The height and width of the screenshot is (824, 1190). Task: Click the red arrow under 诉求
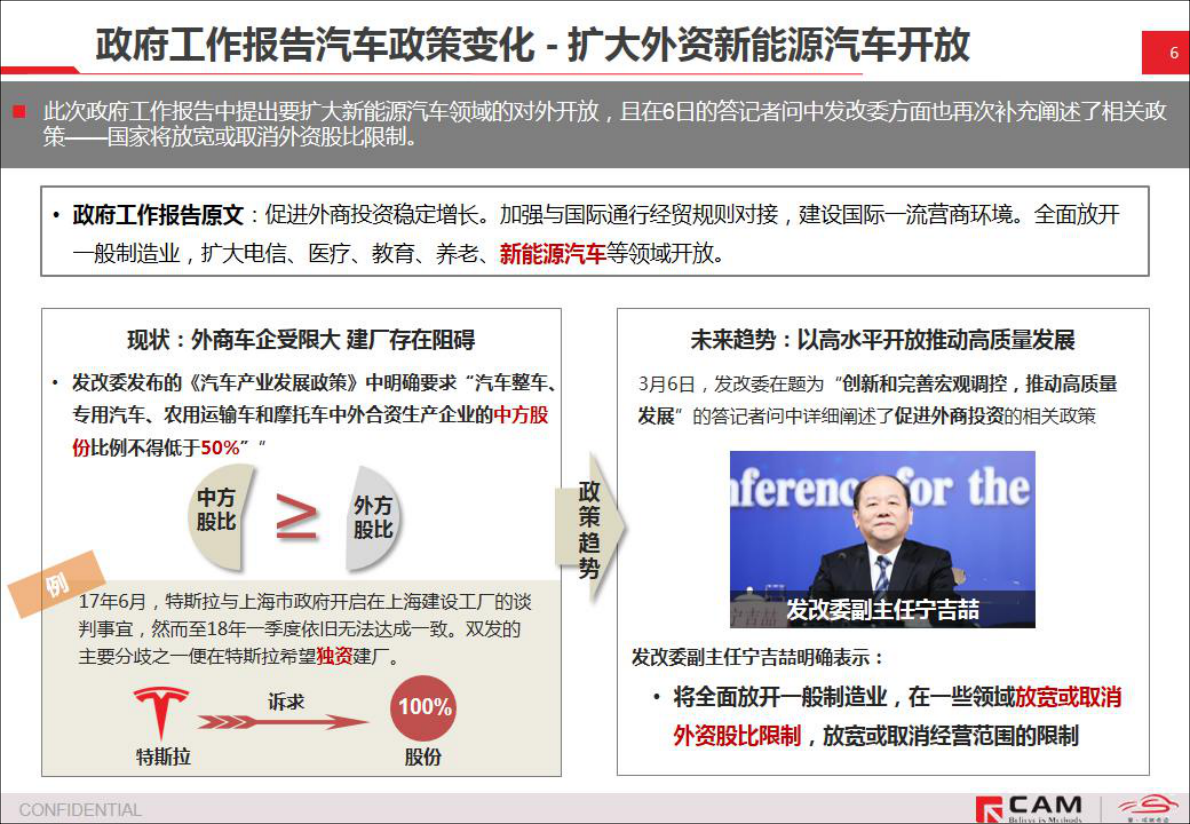click(x=283, y=721)
